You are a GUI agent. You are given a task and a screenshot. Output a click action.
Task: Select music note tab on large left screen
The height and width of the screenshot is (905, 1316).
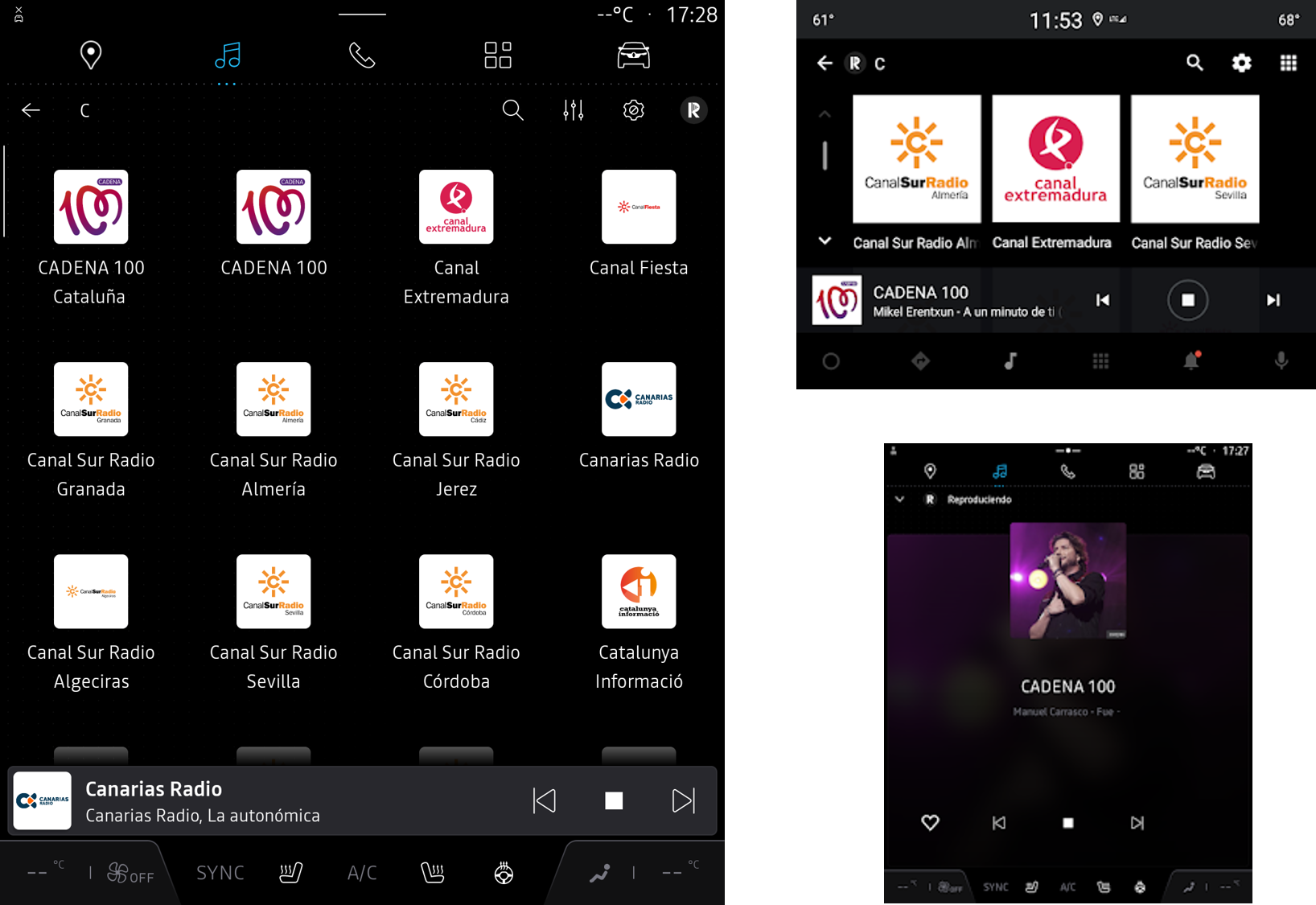228,55
